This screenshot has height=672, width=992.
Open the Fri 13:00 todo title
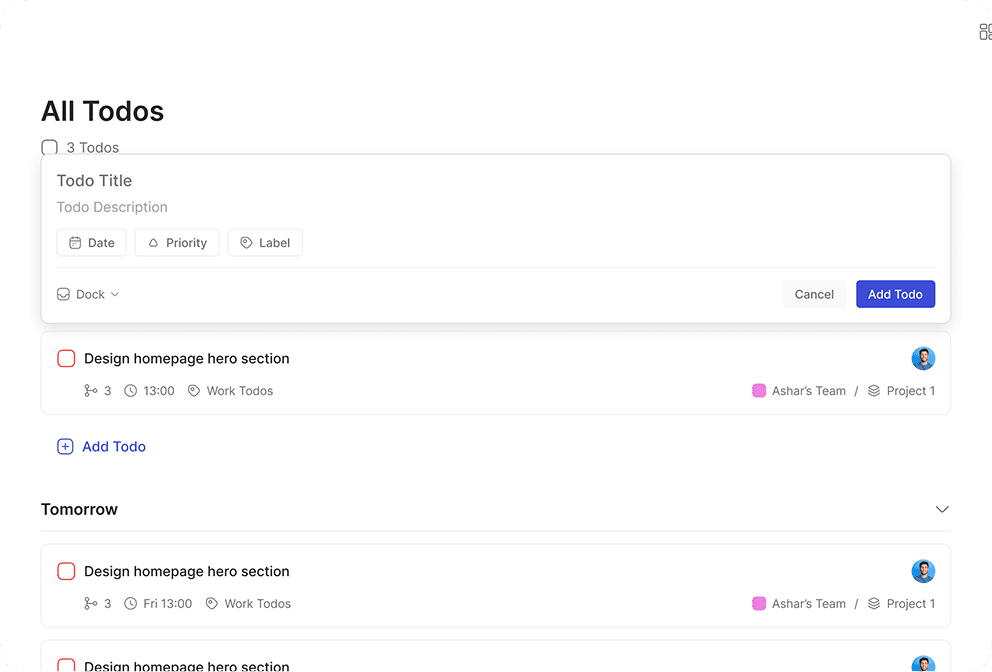187,571
